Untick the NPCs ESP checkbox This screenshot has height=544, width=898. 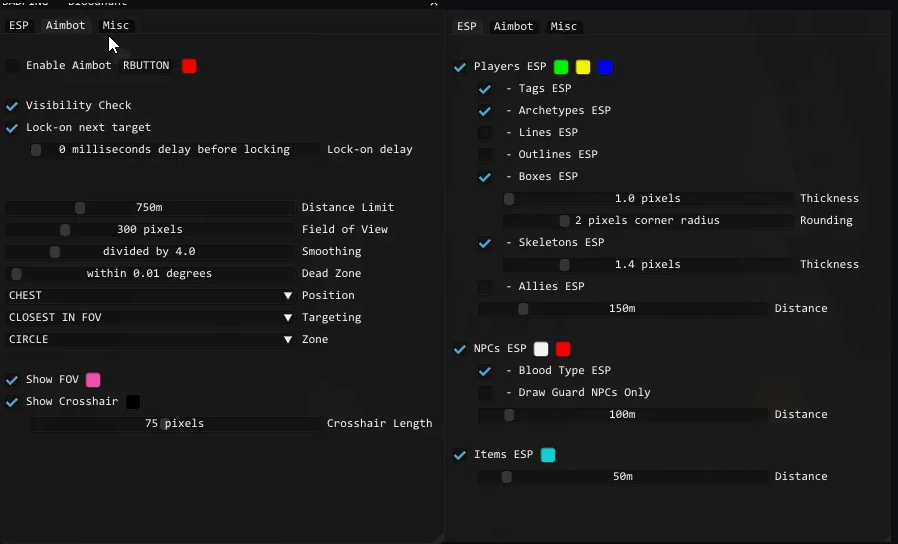click(x=460, y=349)
